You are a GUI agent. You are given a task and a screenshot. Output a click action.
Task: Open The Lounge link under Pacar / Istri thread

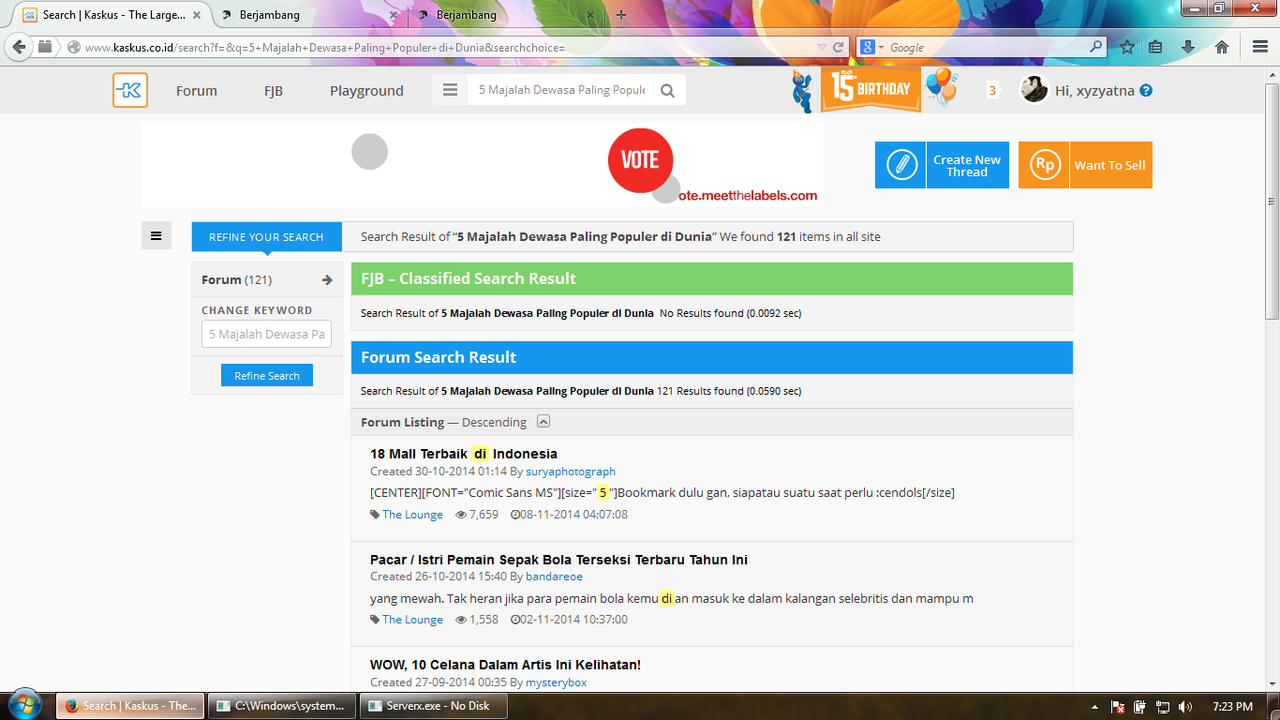coord(412,619)
